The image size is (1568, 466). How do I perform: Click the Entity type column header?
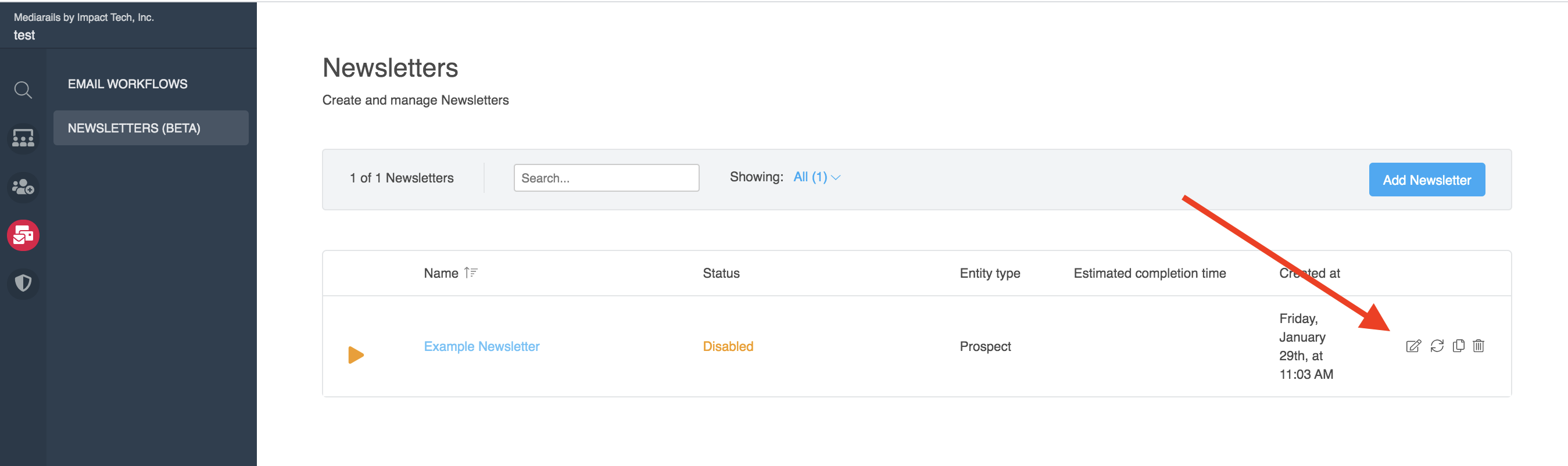(989, 273)
